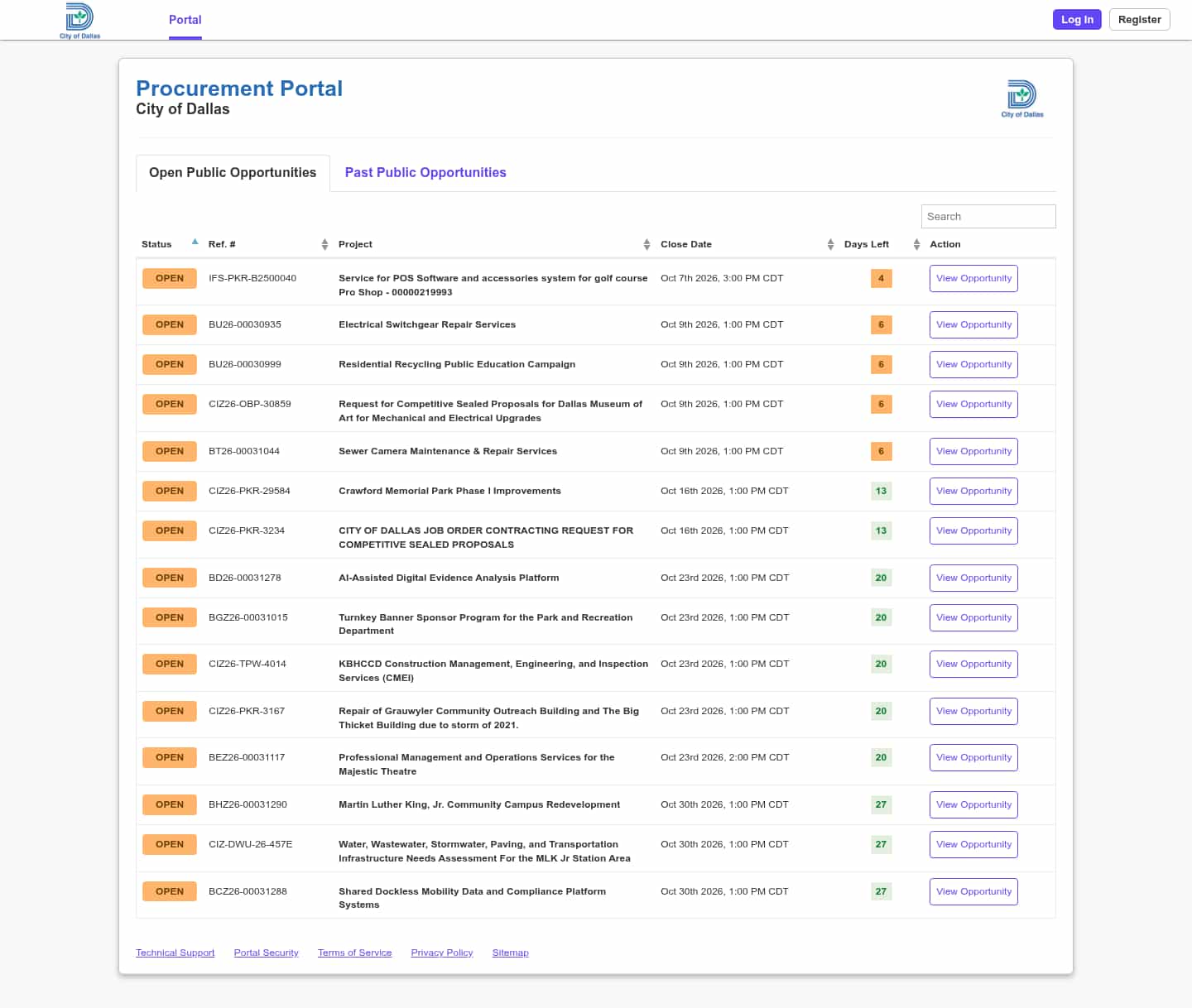Click the Log In button
Viewport: 1192px width, 1008px height.
click(1077, 19)
